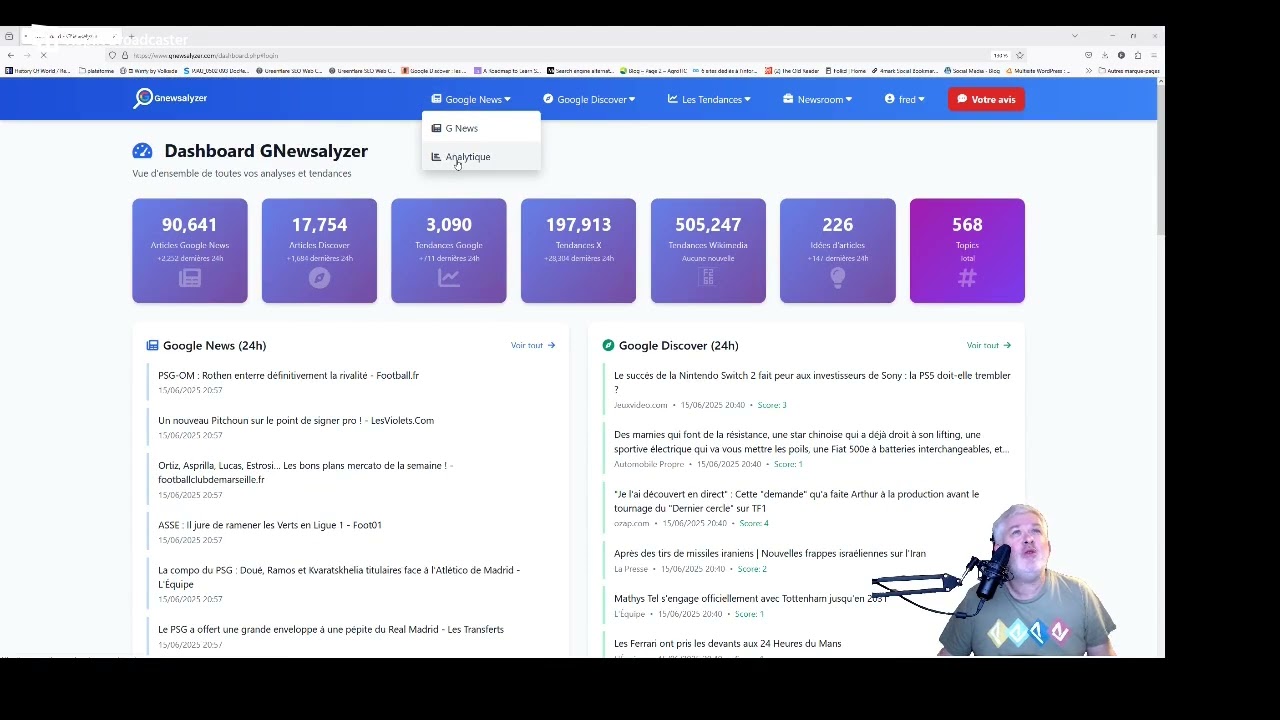Select G News menu entry
The image size is (1280, 720).
click(x=481, y=128)
